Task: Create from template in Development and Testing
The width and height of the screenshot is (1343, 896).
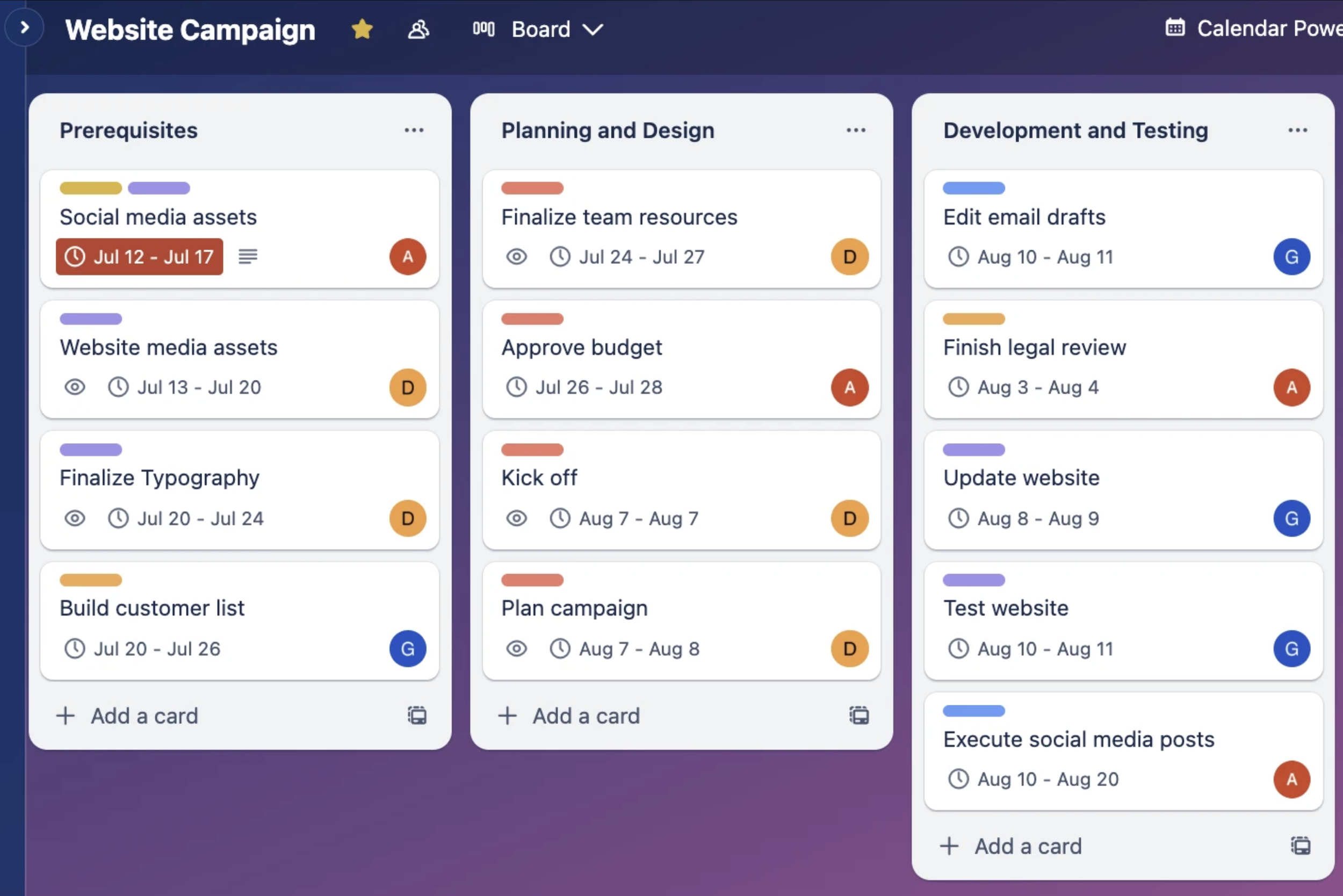Action: pos(1300,846)
